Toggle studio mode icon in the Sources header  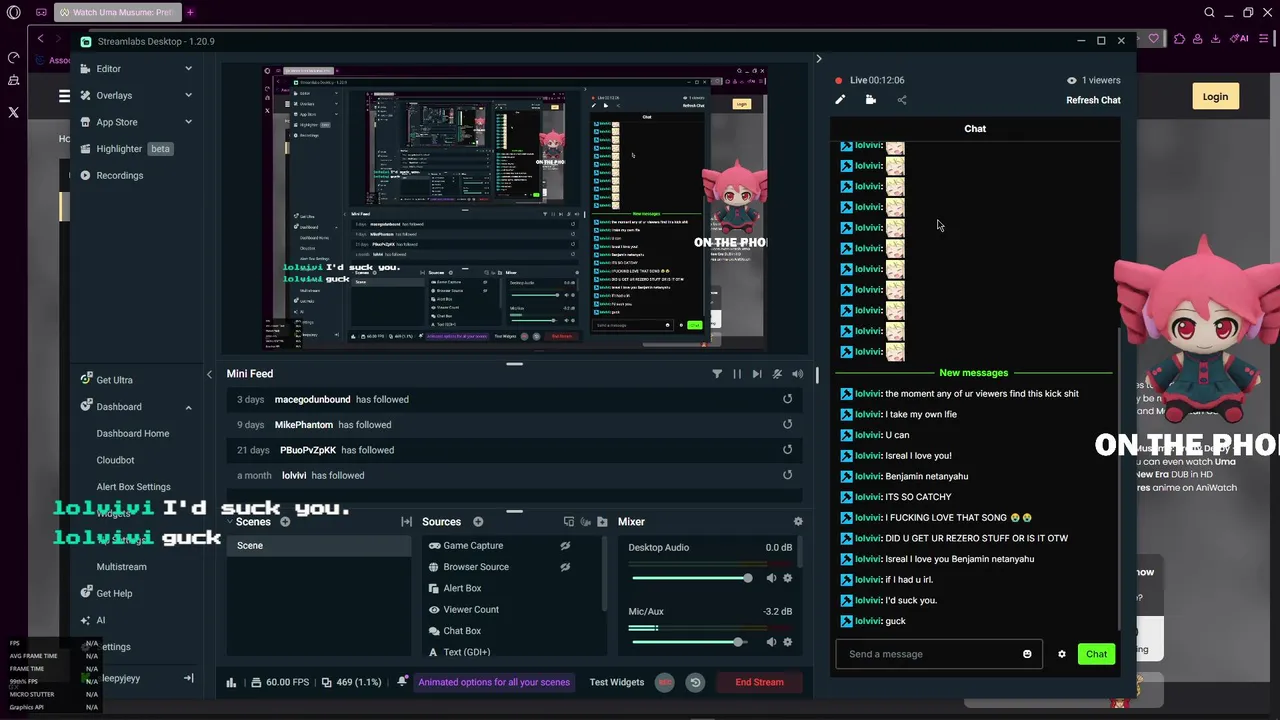(585, 522)
